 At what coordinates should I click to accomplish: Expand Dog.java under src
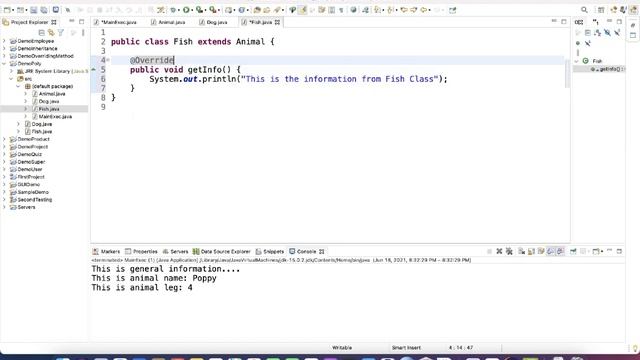point(18,124)
